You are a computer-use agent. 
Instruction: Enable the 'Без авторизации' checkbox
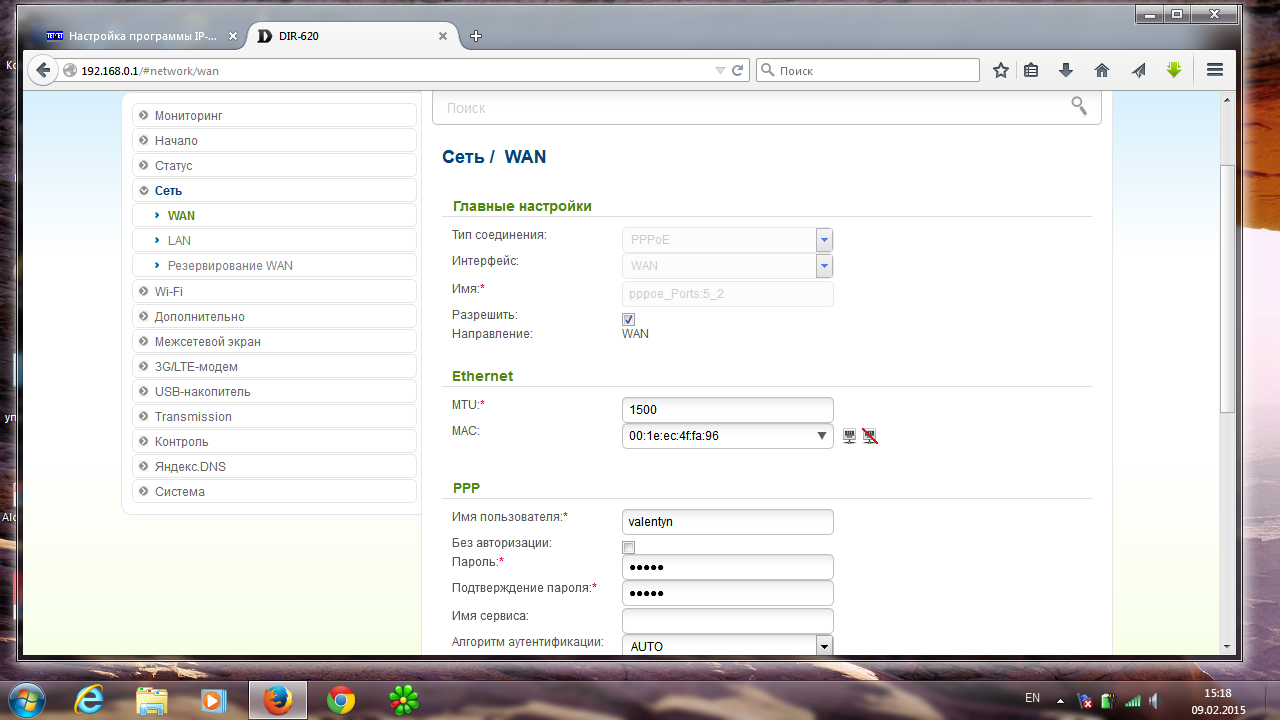tap(628, 547)
